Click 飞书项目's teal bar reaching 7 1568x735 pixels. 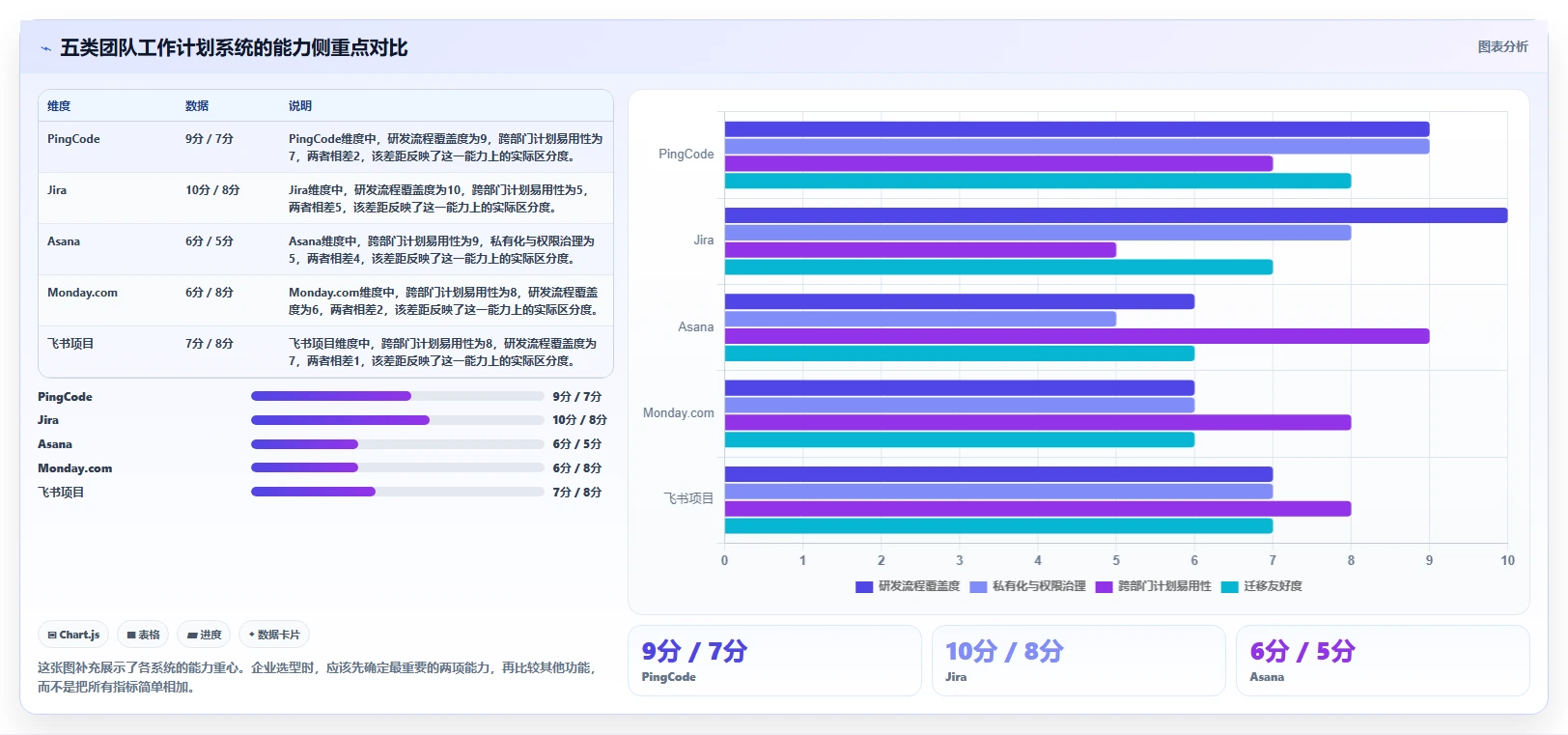[998, 526]
